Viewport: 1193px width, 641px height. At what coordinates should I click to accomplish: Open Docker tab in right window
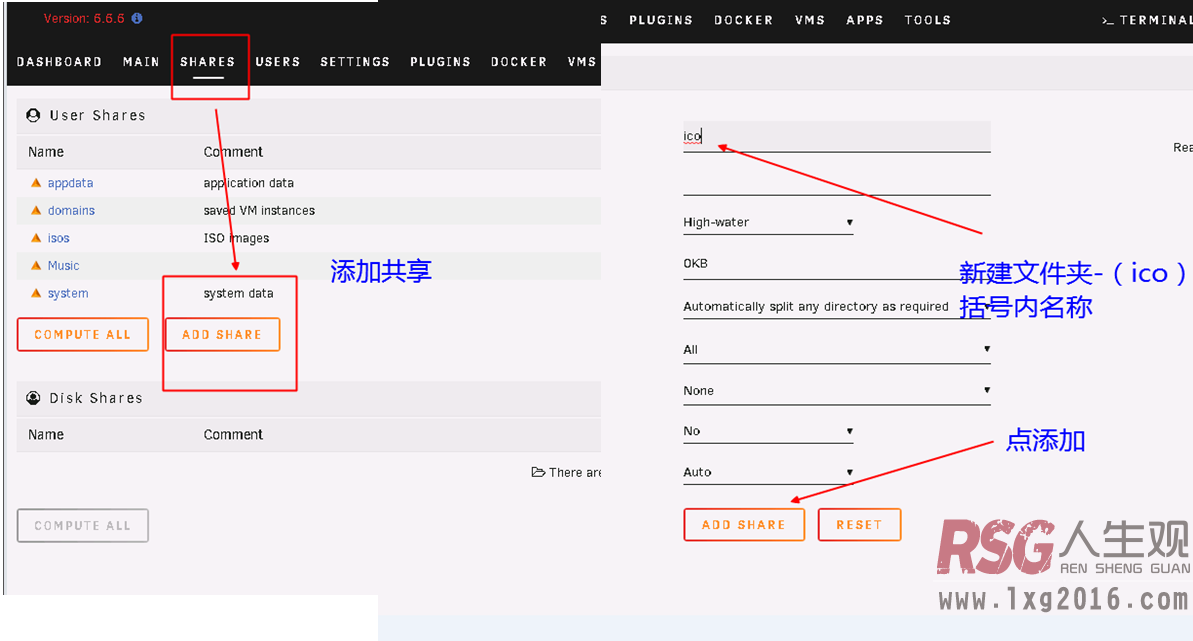pyautogui.click(x=743, y=20)
